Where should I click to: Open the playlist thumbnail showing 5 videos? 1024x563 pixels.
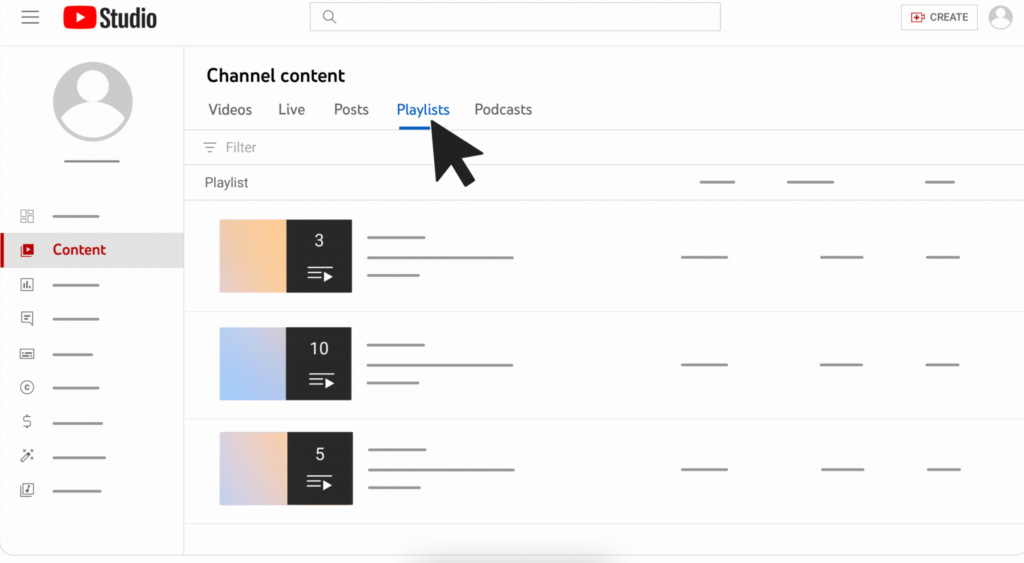pyautogui.click(x=286, y=468)
